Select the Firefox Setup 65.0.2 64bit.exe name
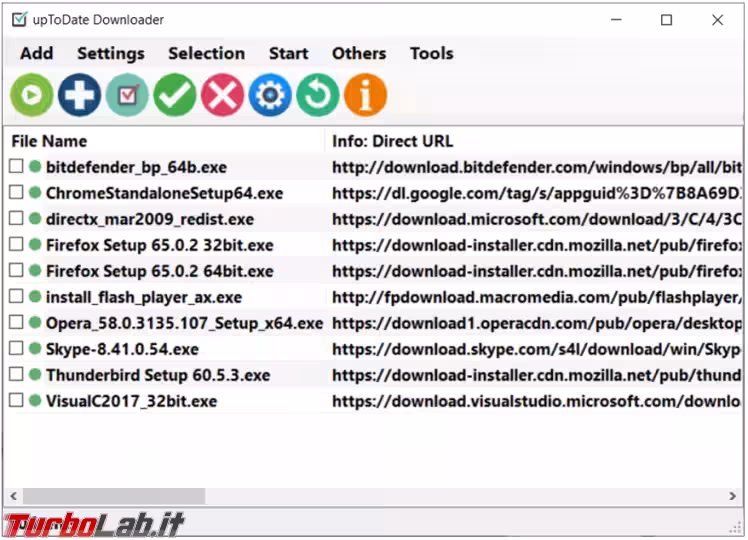 tap(160, 271)
